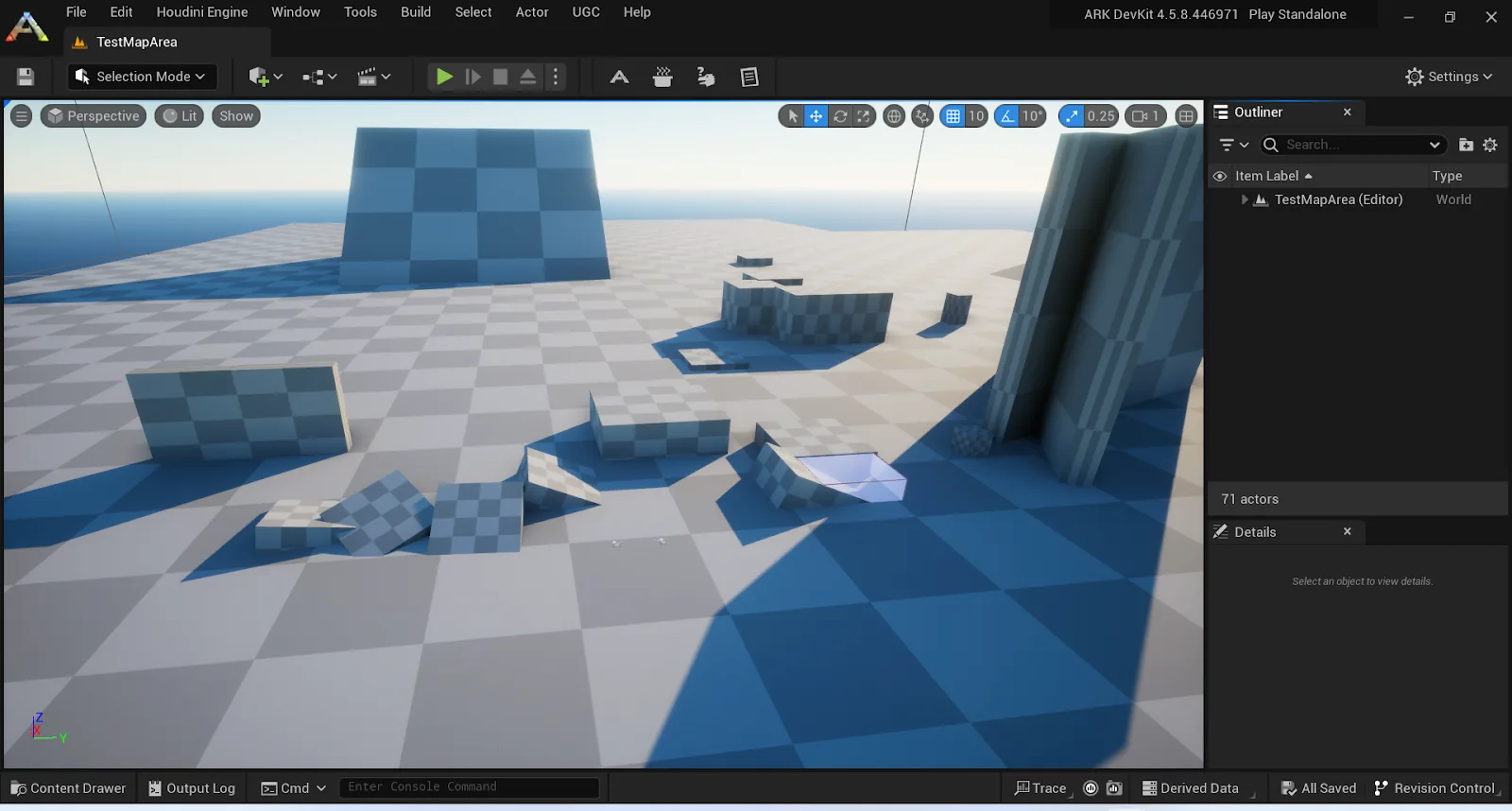Toggle visibility column eye icon in Outliner
Viewport: 1512px width, 811px height.
coord(1220,176)
